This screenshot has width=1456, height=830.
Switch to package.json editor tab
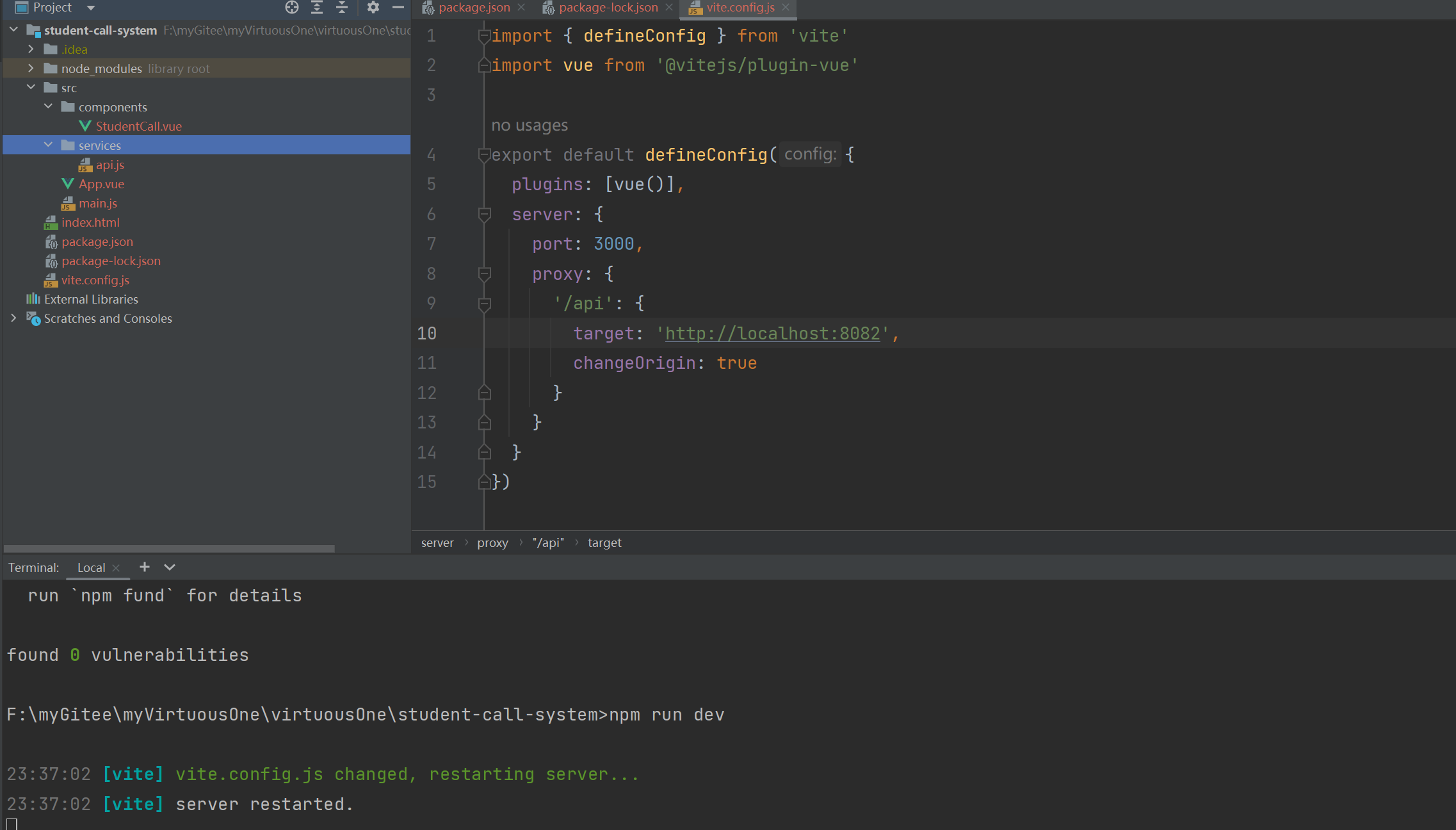pyautogui.click(x=474, y=8)
